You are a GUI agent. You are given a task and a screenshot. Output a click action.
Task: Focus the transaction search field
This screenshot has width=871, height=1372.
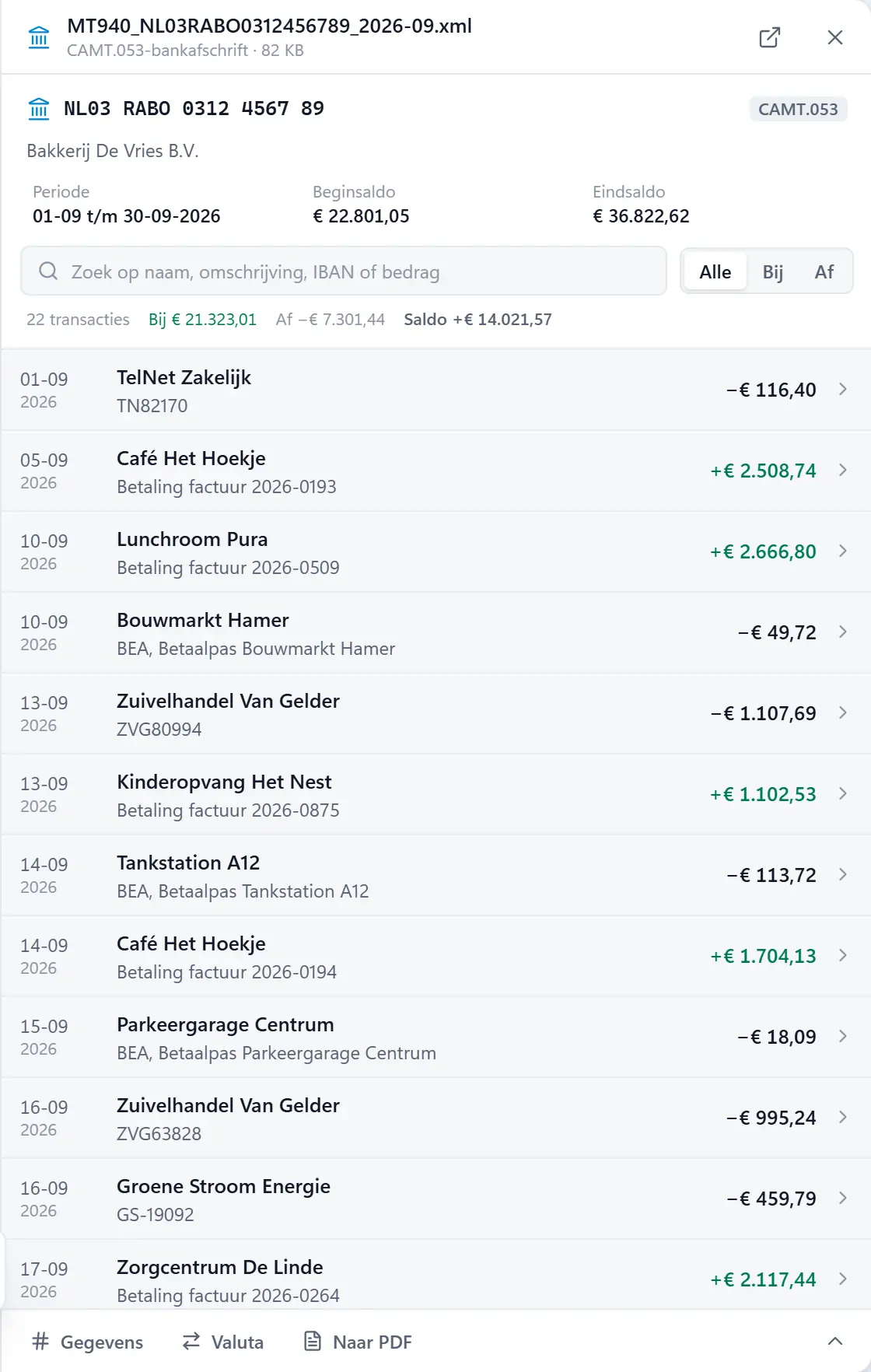(344, 271)
